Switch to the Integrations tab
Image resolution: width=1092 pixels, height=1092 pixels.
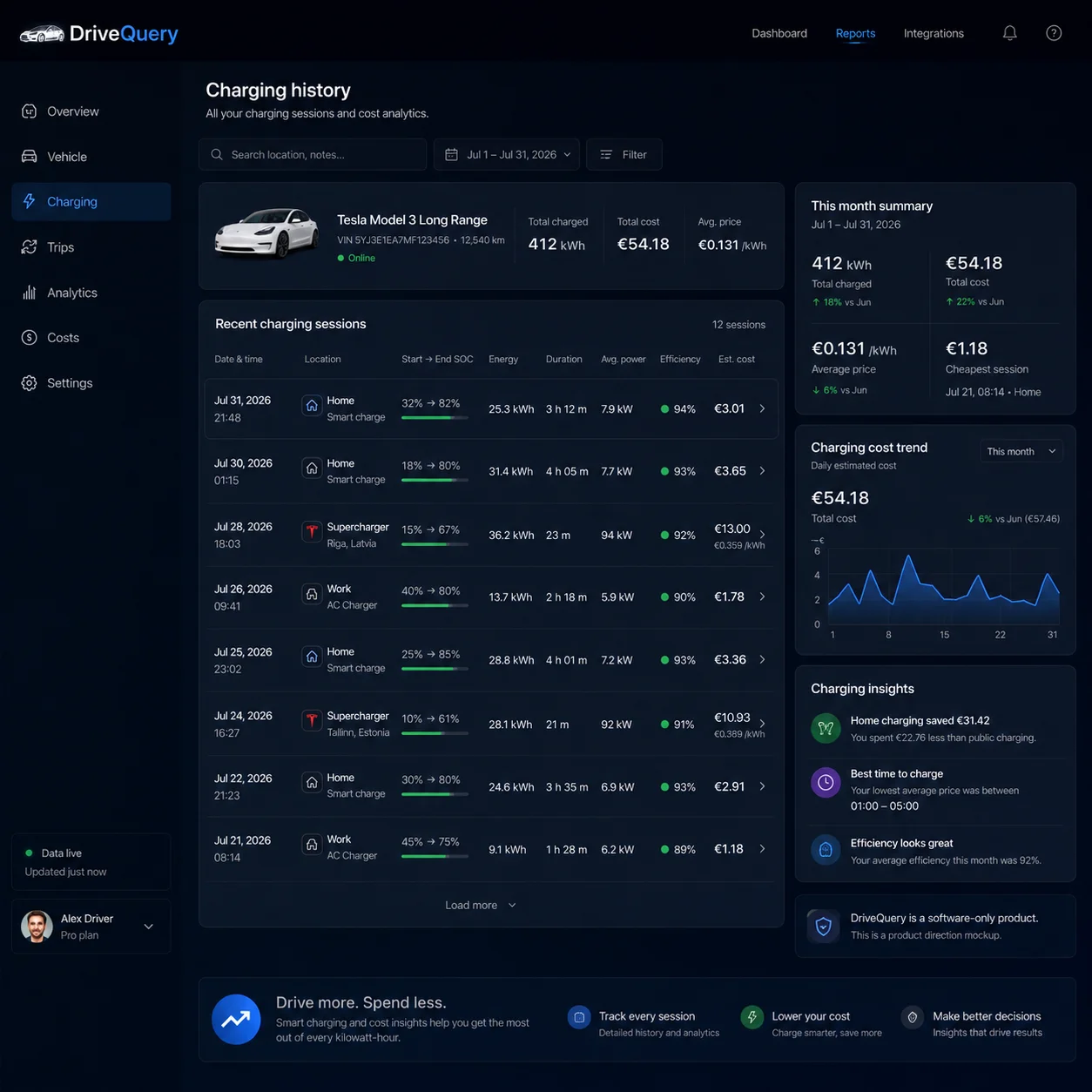934,33
